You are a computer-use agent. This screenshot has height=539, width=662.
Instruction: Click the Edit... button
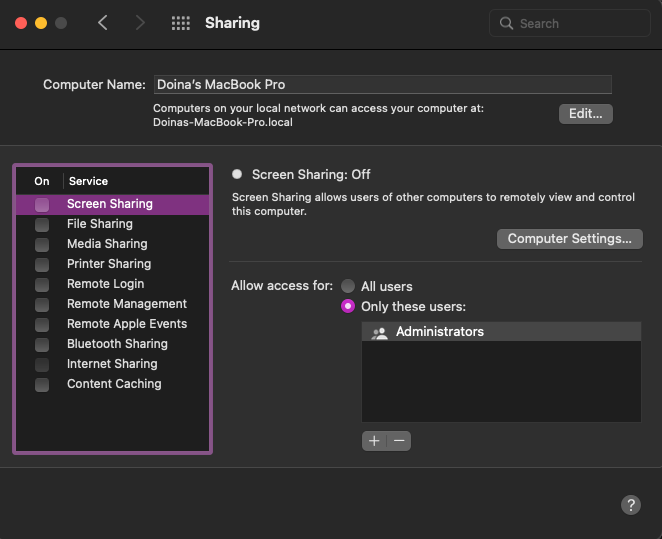tap(585, 114)
